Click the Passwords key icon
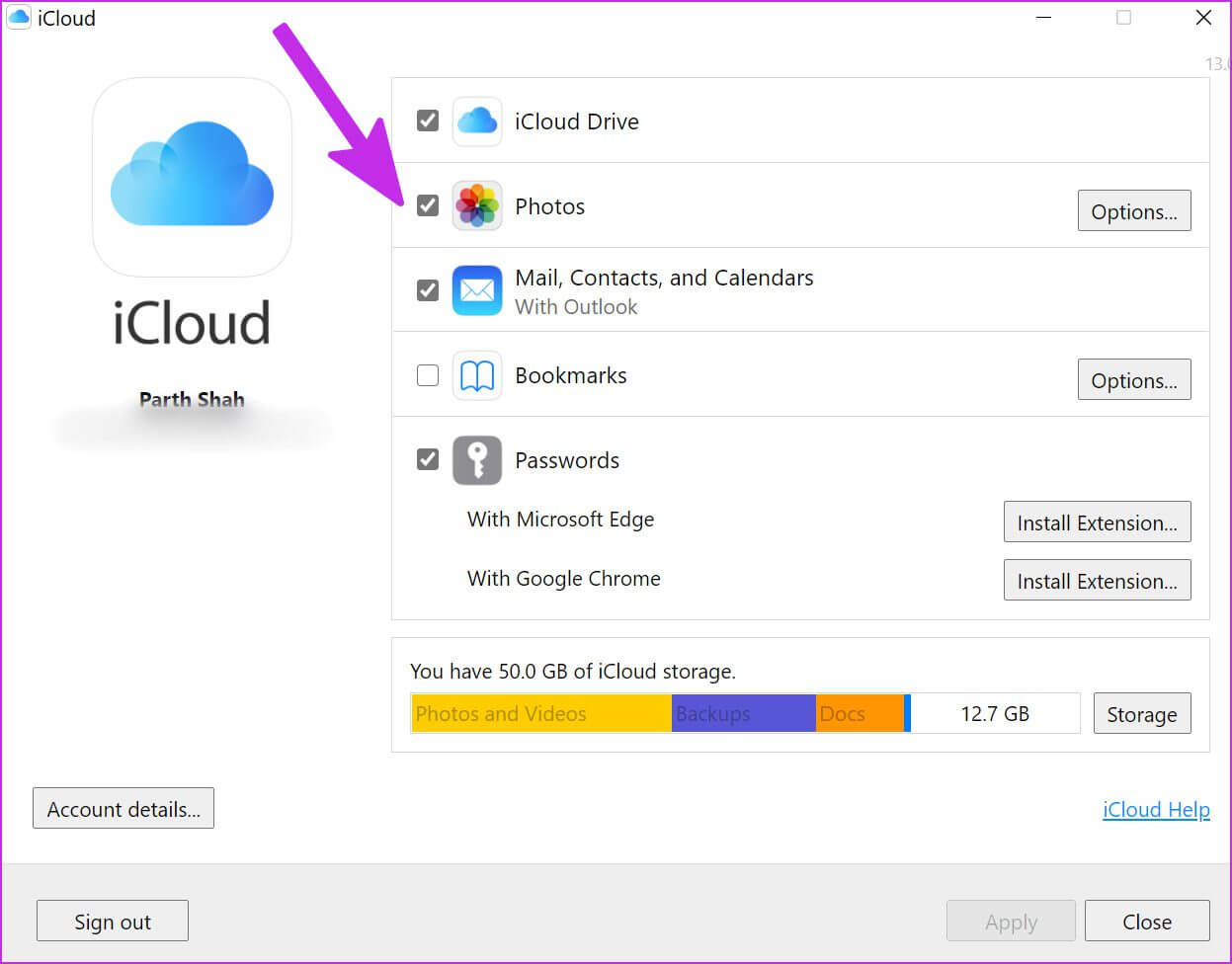Image resolution: width=1232 pixels, height=964 pixels. [x=477, y=460]
